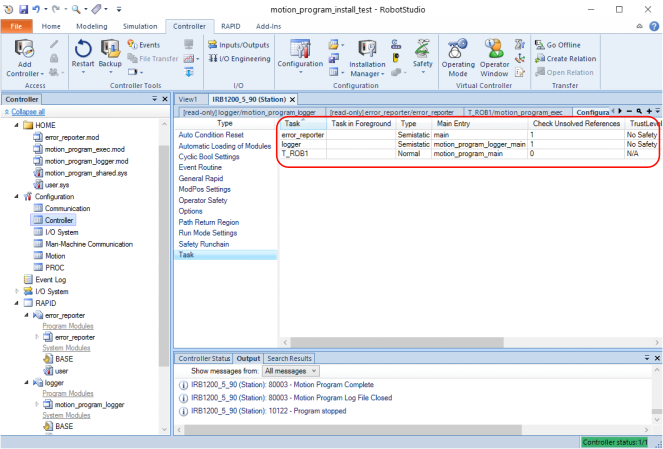Screen dimensions: 663x449
Task: Expand the I/O System tree node
Action: pos(17,291)
